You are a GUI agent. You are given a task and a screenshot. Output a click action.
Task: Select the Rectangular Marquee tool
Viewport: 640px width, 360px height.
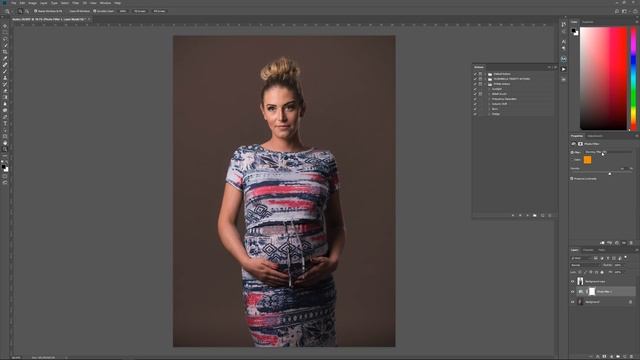5,32
